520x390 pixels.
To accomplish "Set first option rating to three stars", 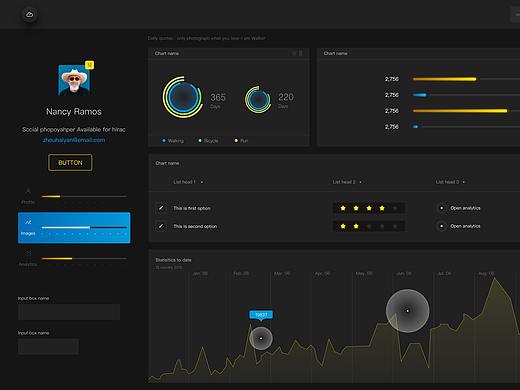I will click(x=369, y=208).
